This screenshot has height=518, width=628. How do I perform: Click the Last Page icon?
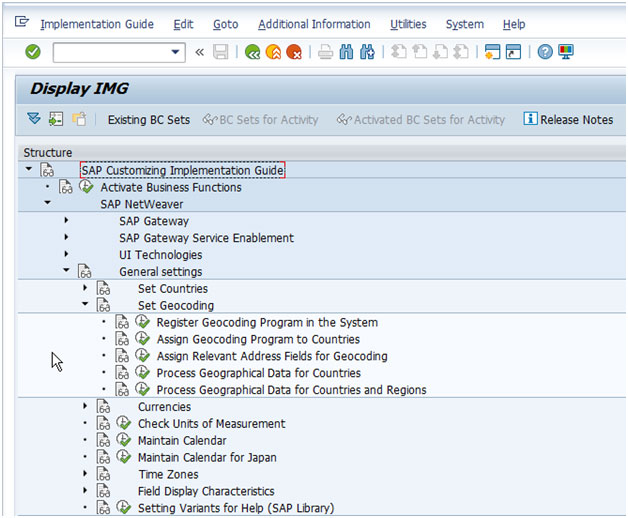pyautogui.click(x=461, y=52)
